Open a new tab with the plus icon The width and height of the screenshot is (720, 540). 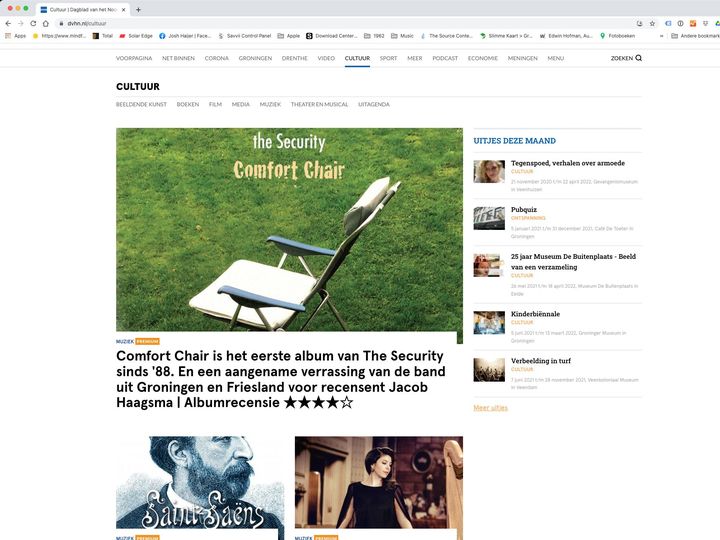tap(138, 9)
